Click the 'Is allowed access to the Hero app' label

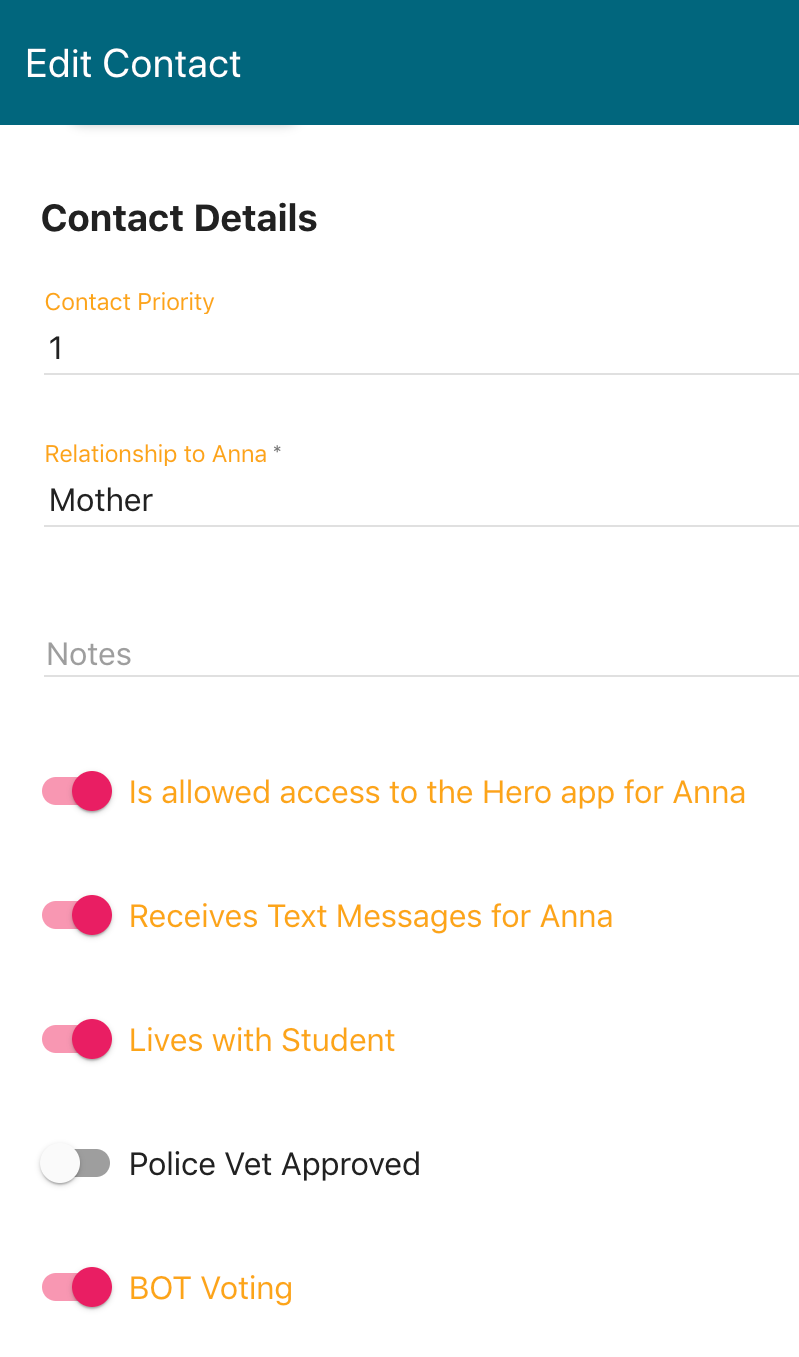437,792
